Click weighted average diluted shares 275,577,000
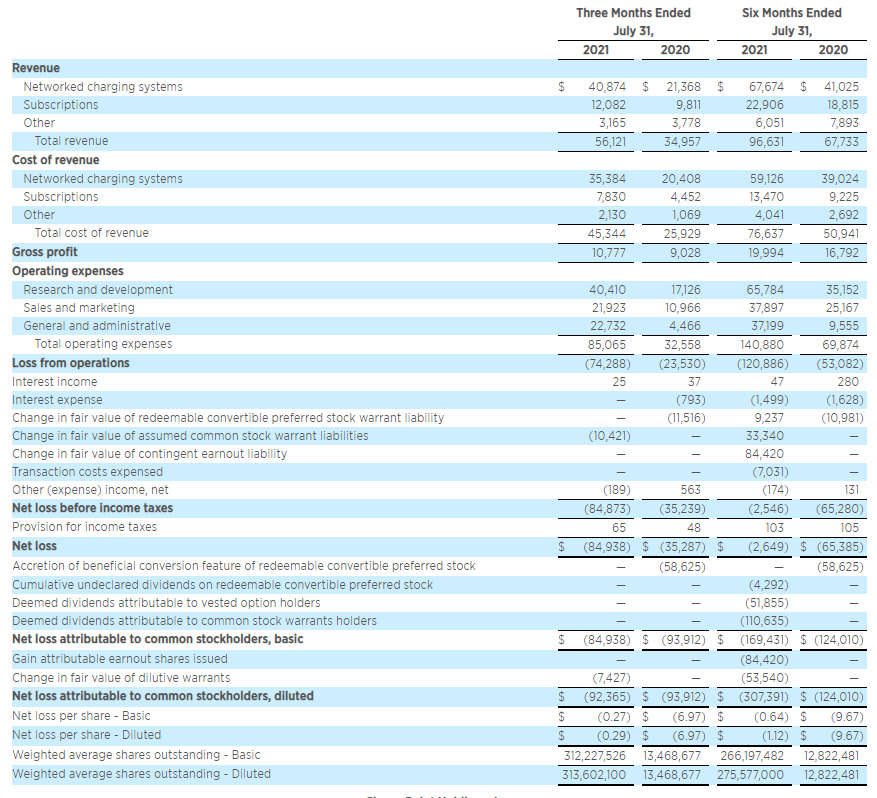The width and height of the screenshot is (877, 798). (x=751, y=775)
